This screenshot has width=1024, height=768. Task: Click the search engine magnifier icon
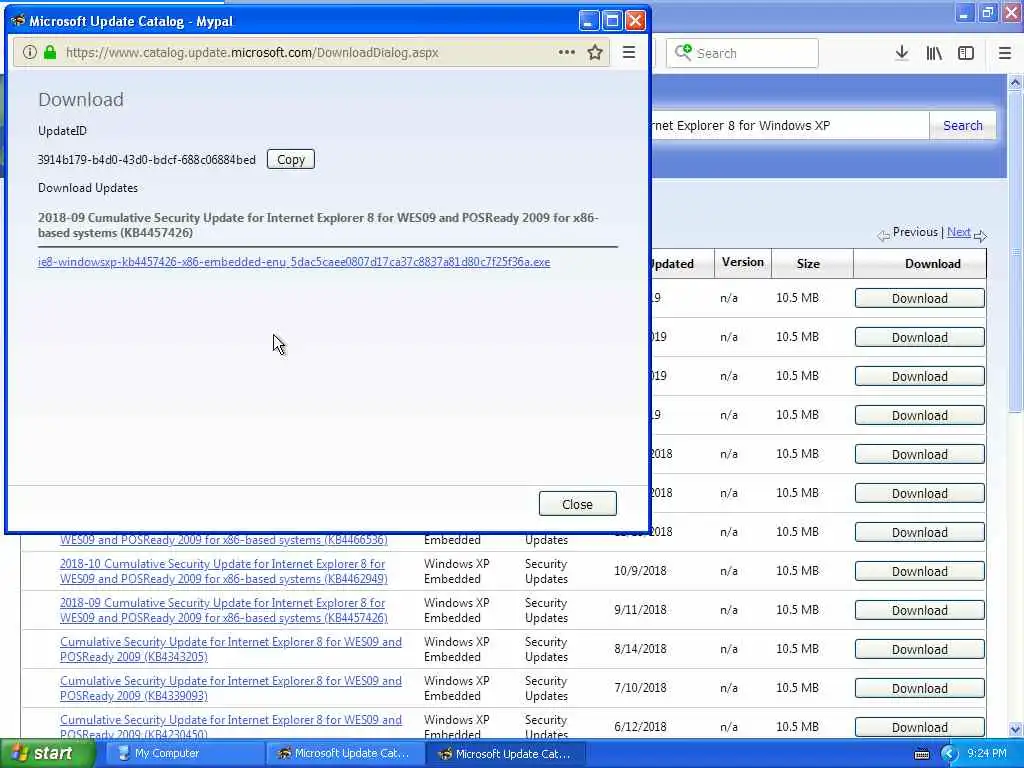tap(682, 52)
